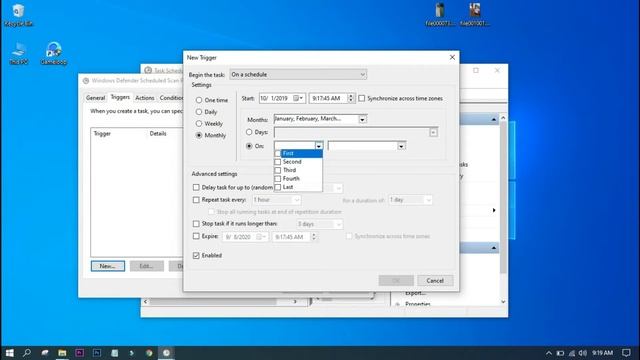
Task: Enable Delay task for up to checkbox
Action: (x=196, y=187)
